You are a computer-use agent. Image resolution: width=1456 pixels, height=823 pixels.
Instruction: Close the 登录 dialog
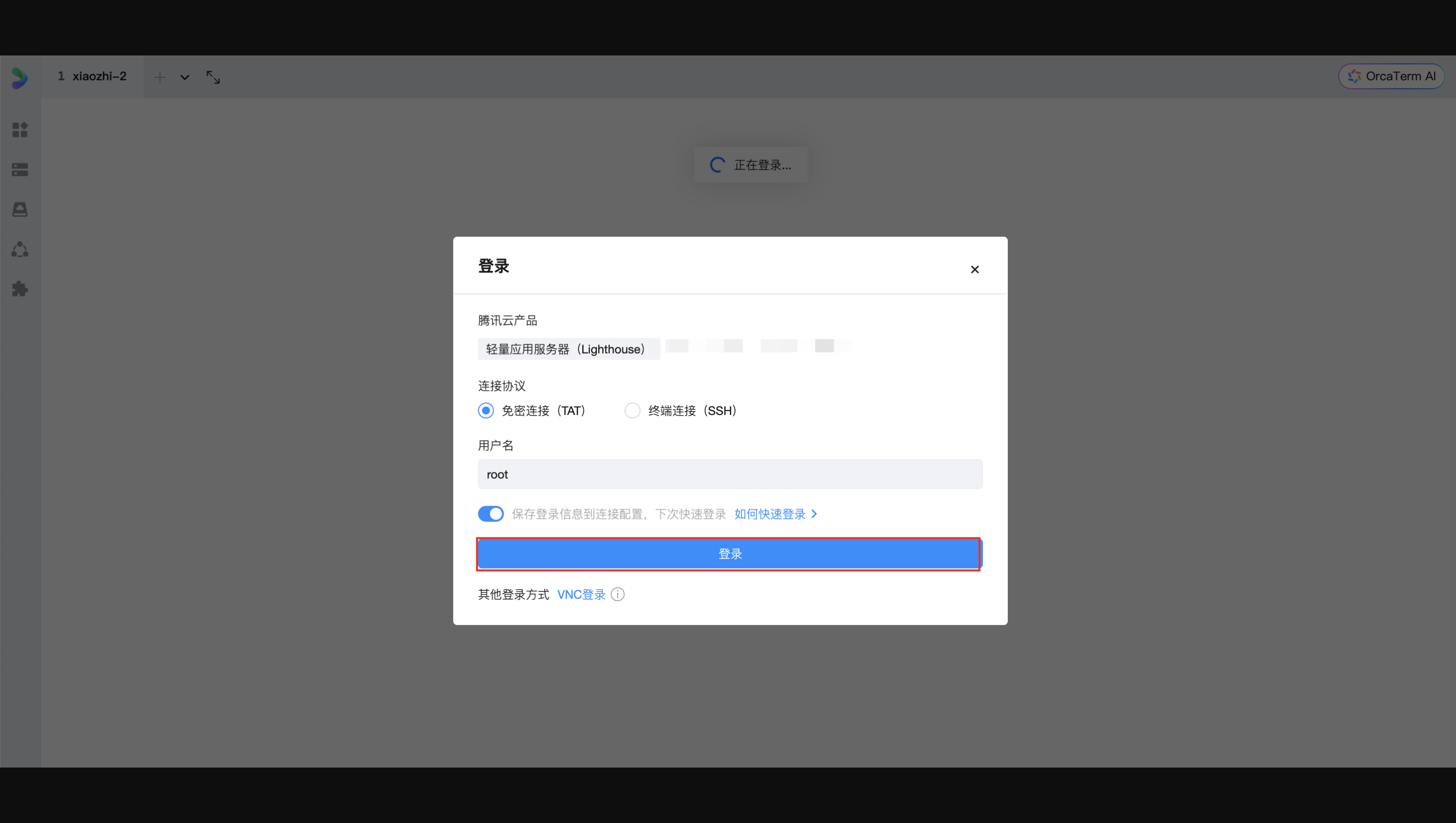click(x=975, y=269)
